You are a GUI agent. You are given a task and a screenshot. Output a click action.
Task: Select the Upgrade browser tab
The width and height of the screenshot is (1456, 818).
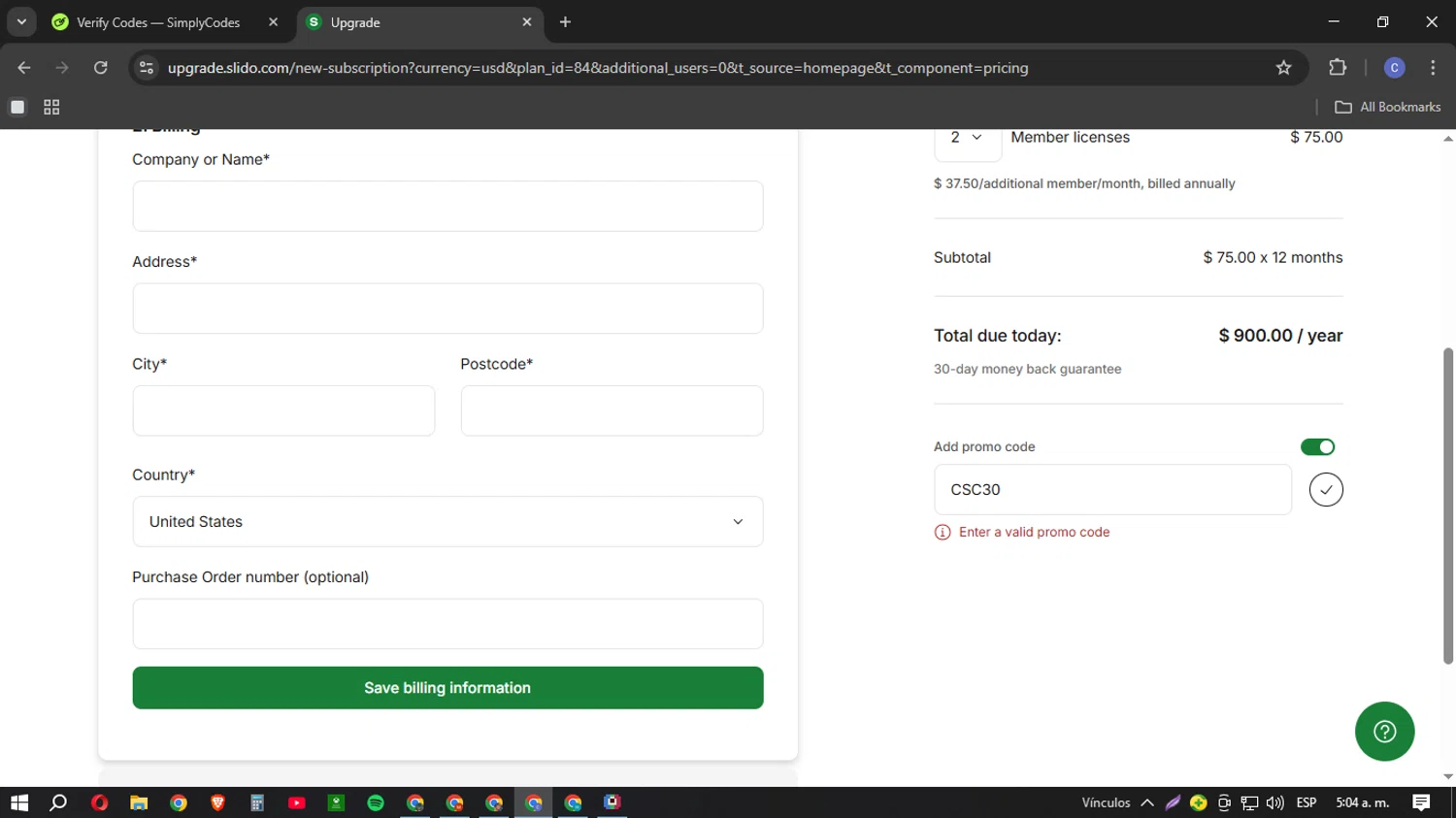(419, 22)
